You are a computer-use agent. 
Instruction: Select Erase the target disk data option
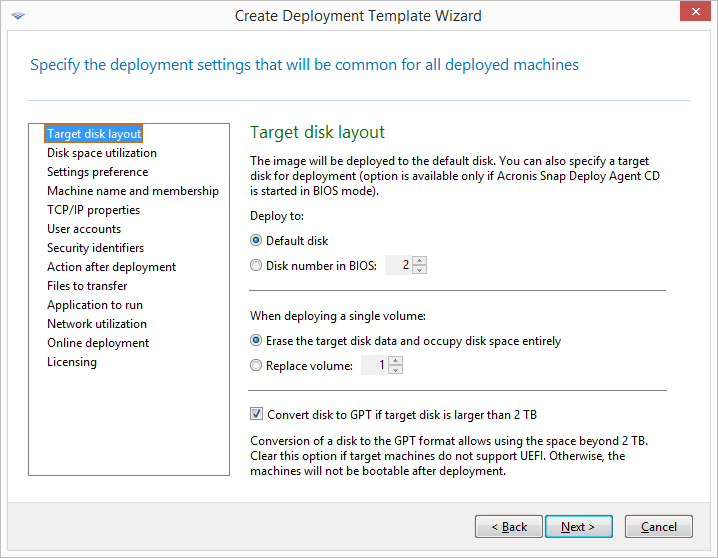click(257, 341)
